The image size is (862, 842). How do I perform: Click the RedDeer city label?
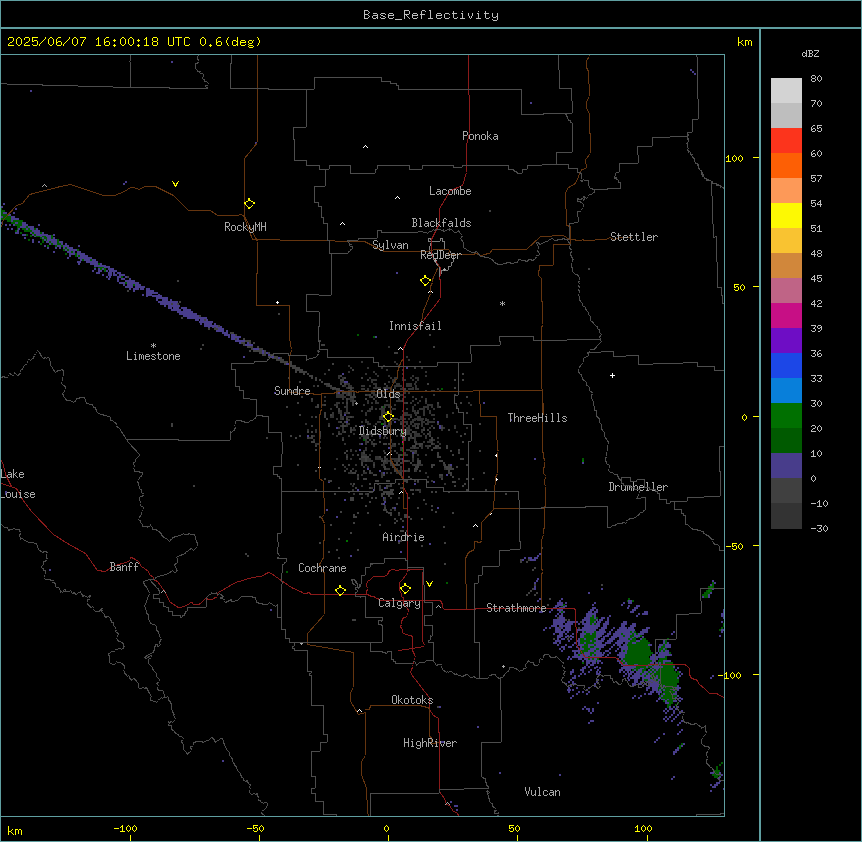pyautogui.click(x=440, y=255)
